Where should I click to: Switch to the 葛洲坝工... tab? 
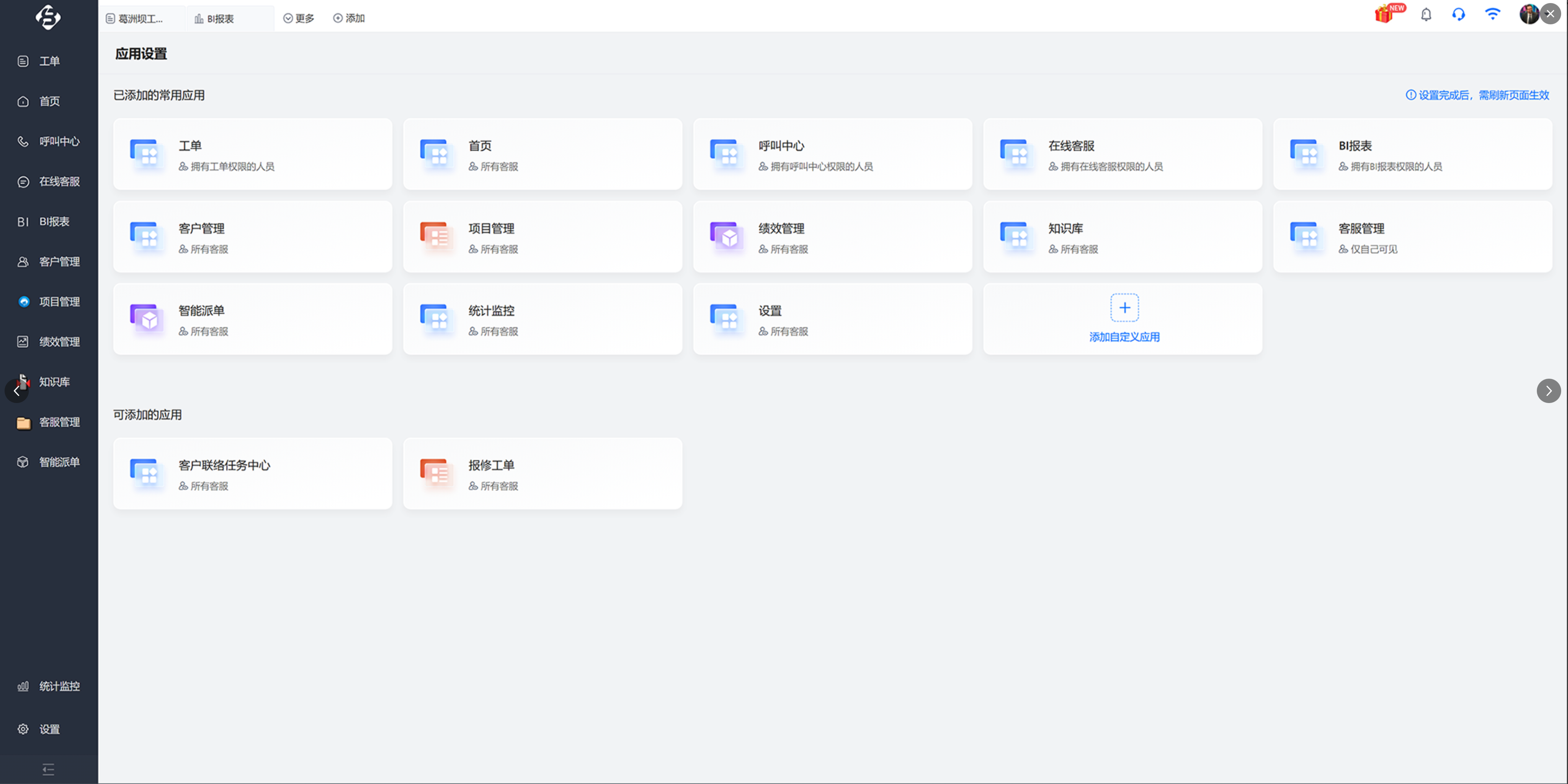(142, 19)
